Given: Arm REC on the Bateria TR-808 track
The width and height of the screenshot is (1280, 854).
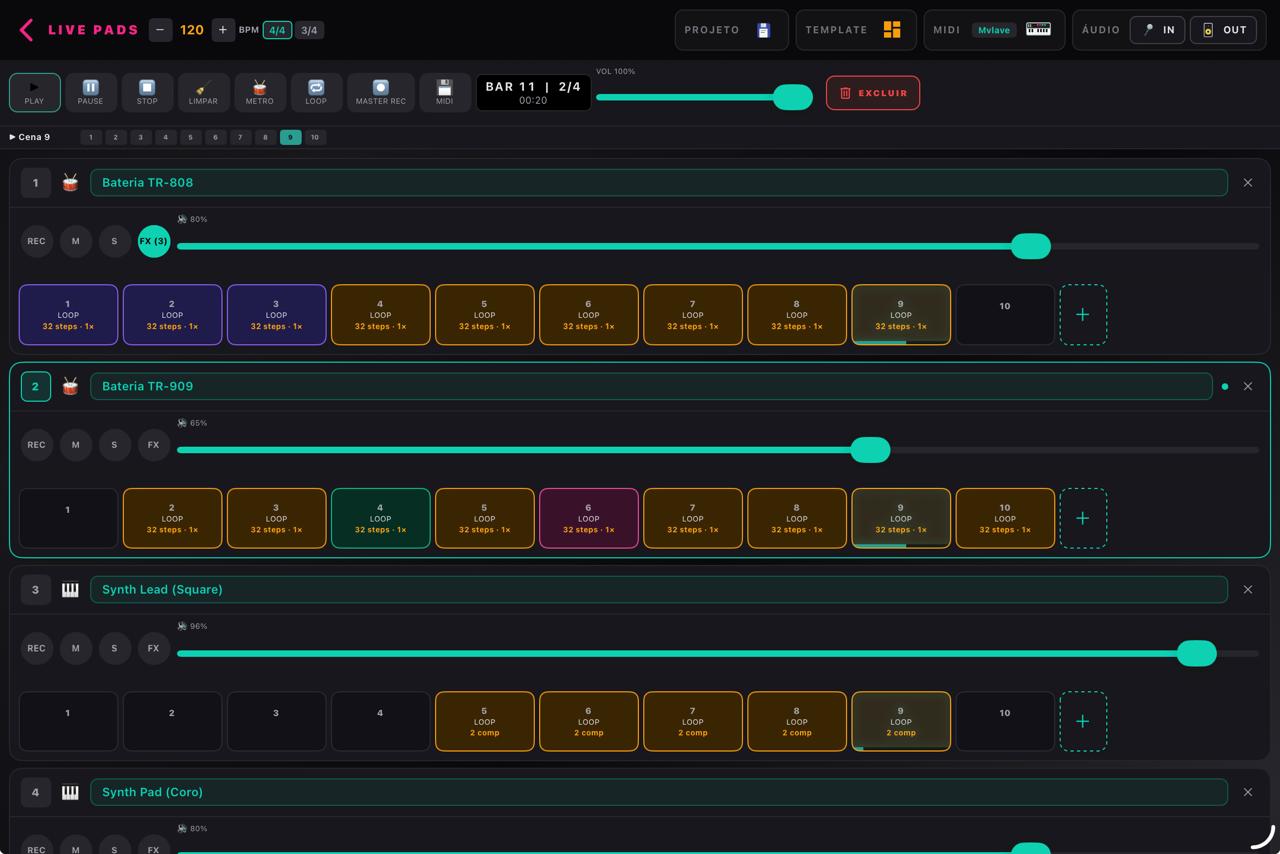Looking at the screenshot, I should pyautogui.click(x=36, y=241).
